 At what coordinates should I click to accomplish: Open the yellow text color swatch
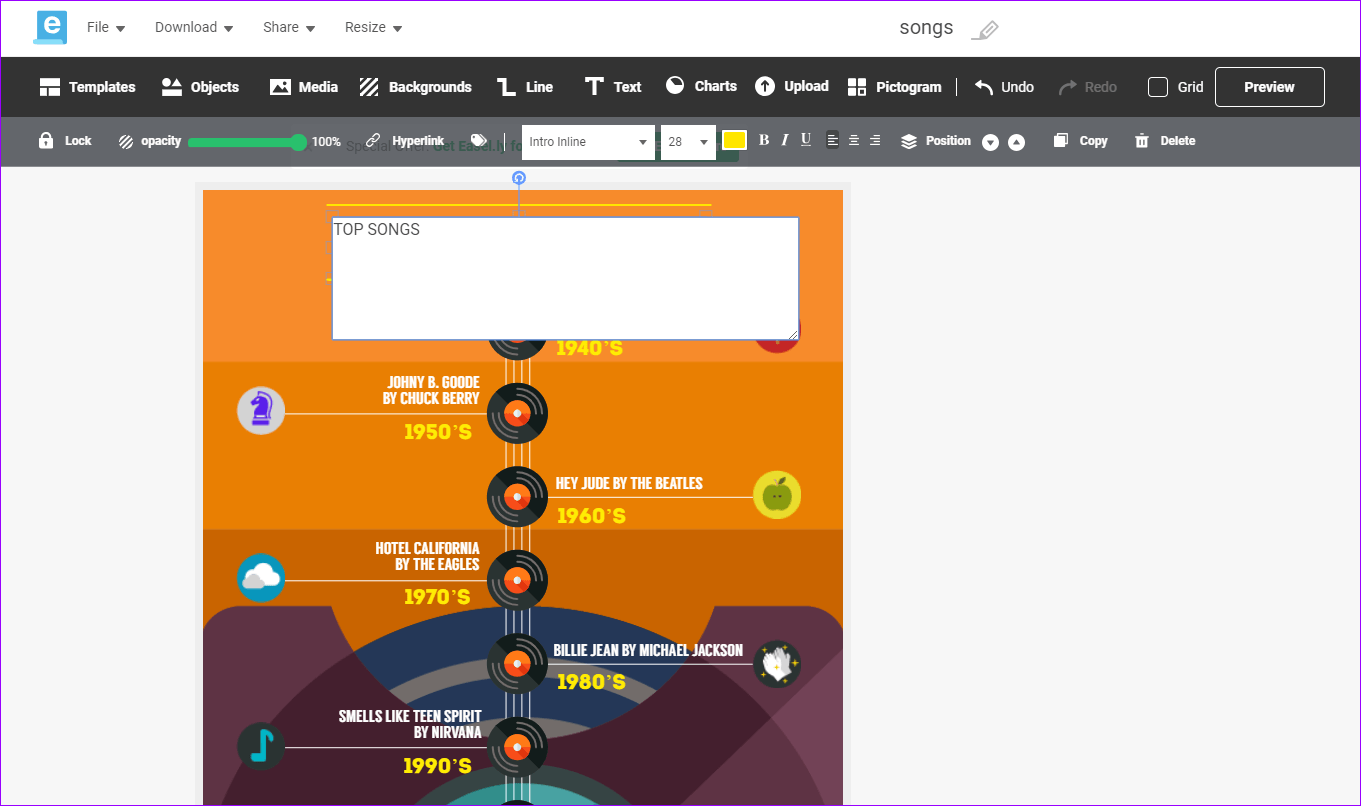[x=734, y=140]
